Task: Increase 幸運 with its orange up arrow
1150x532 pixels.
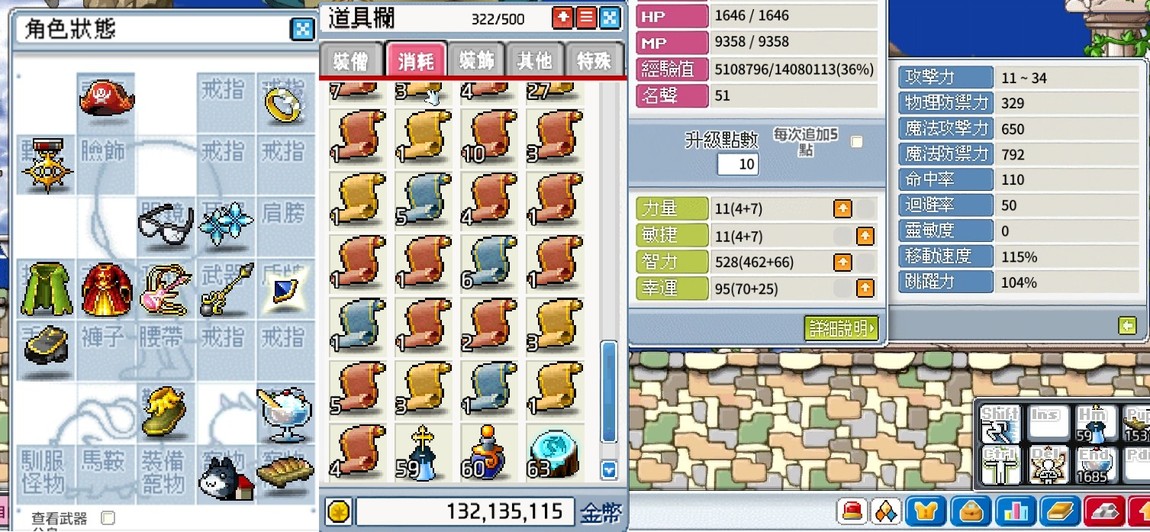Action: (865, 288)
